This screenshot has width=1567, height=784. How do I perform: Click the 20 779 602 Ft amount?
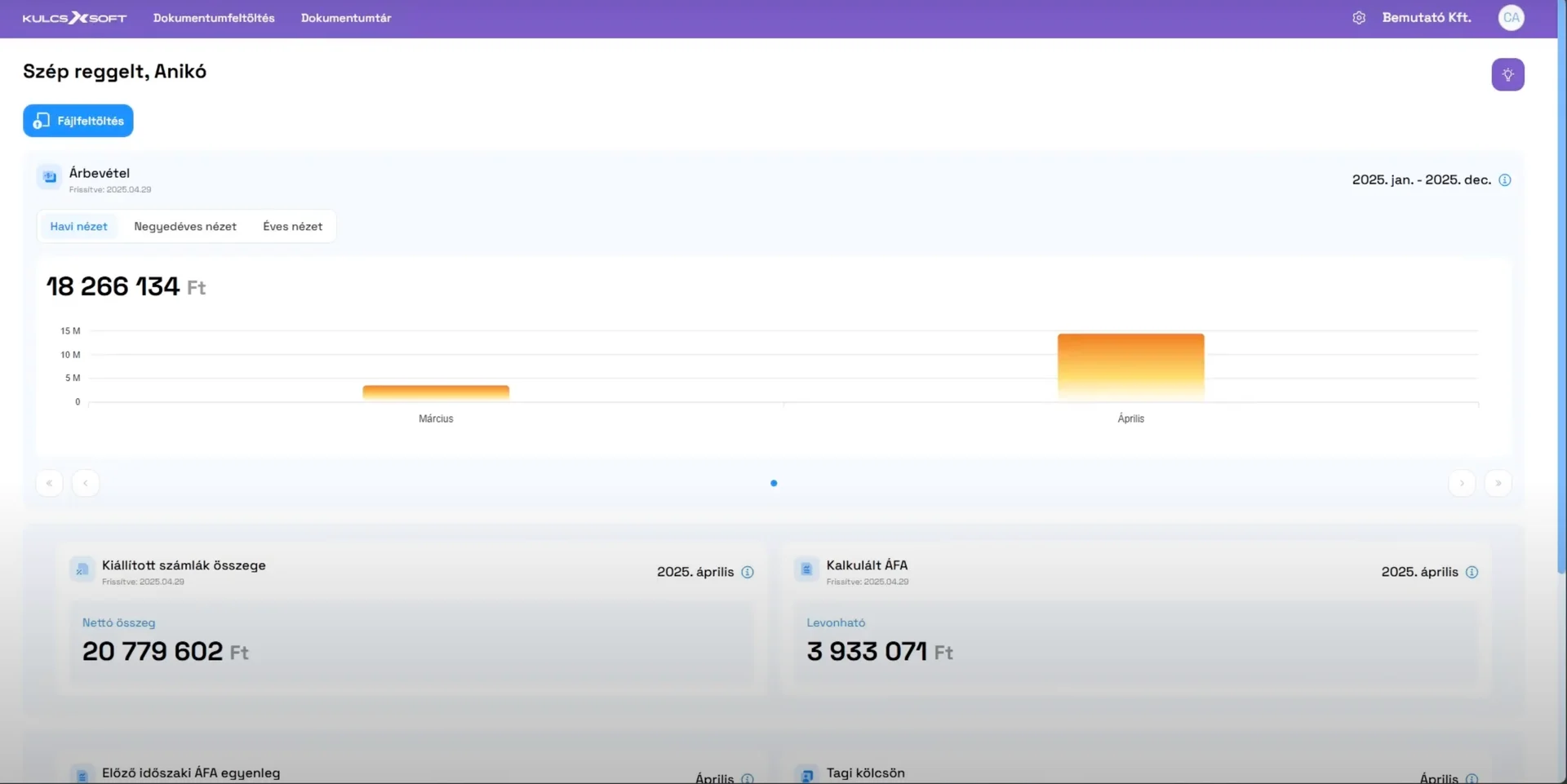click(x=166, y=651)
